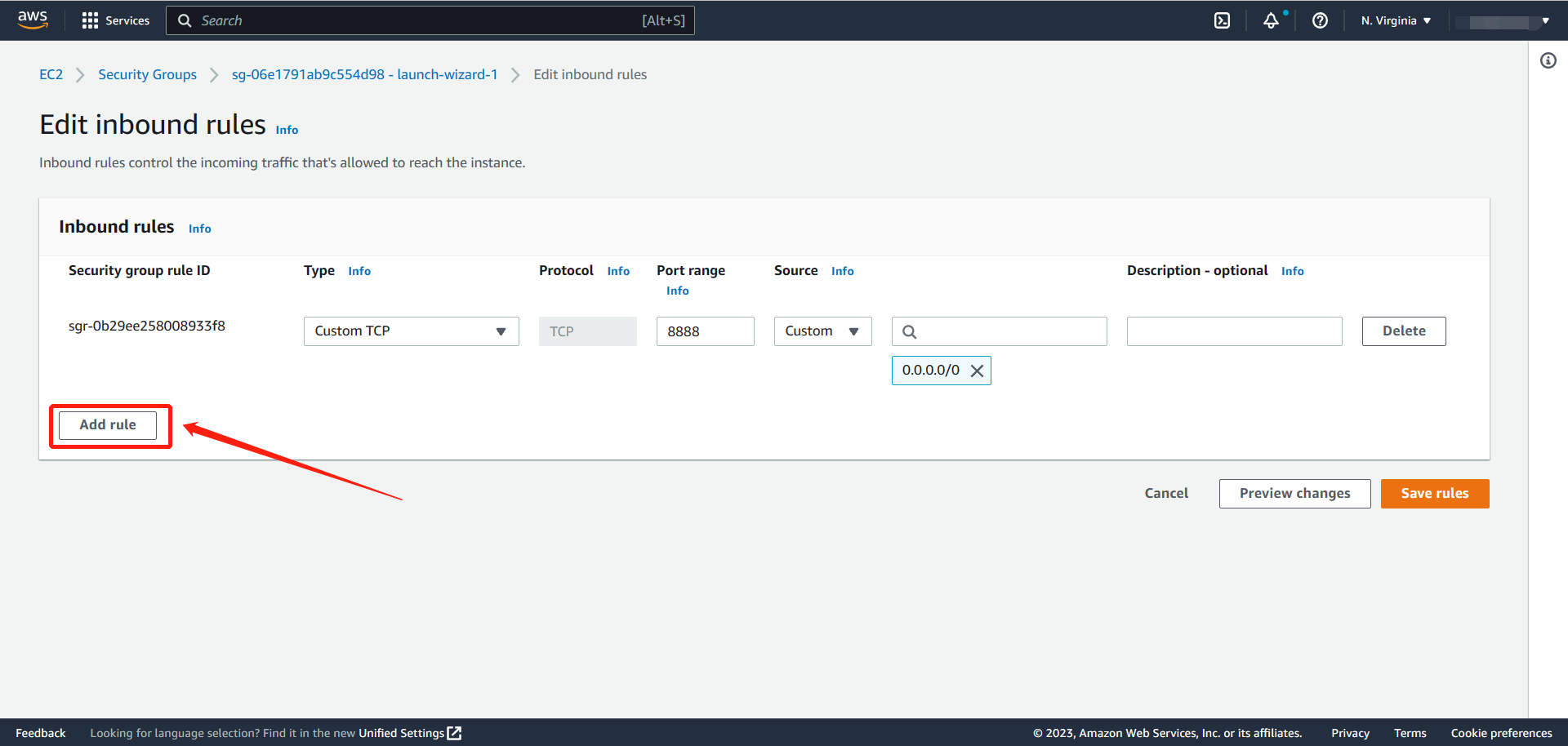Click the Add rule button
This screenshot has width=1568, height=746.
tap(108, 425)
